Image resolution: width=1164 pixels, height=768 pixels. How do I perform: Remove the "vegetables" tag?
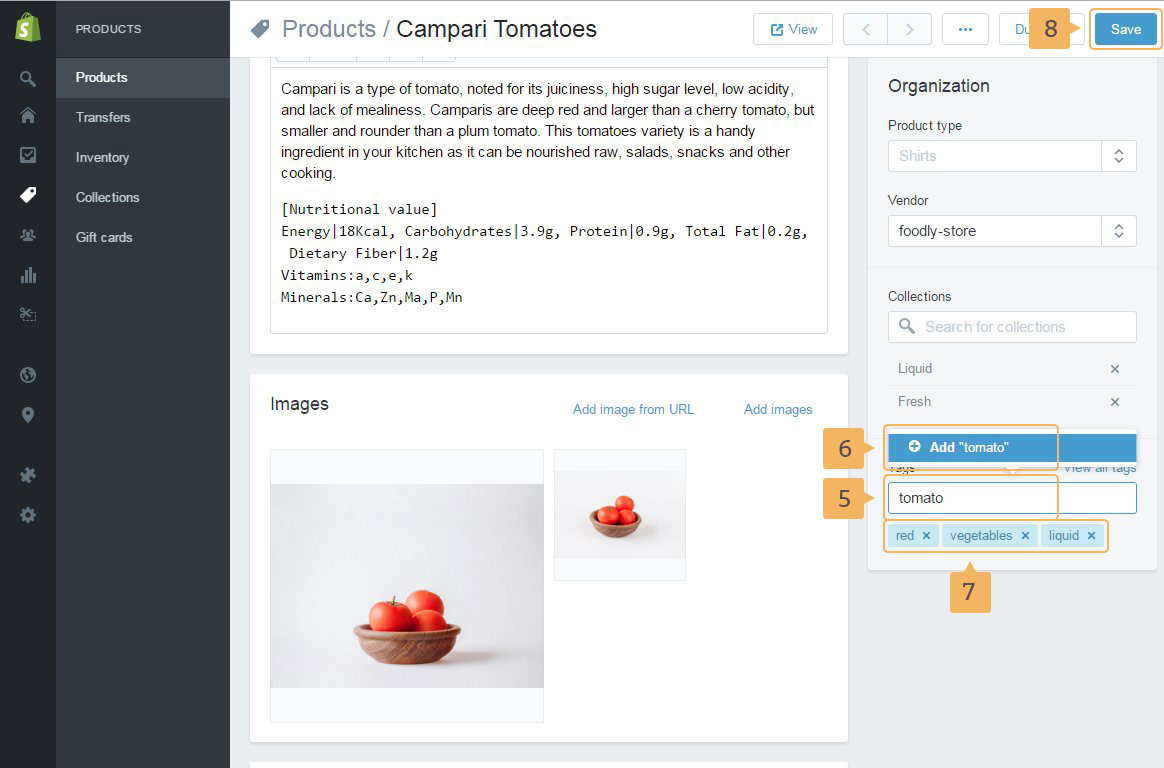(1025, 536)
